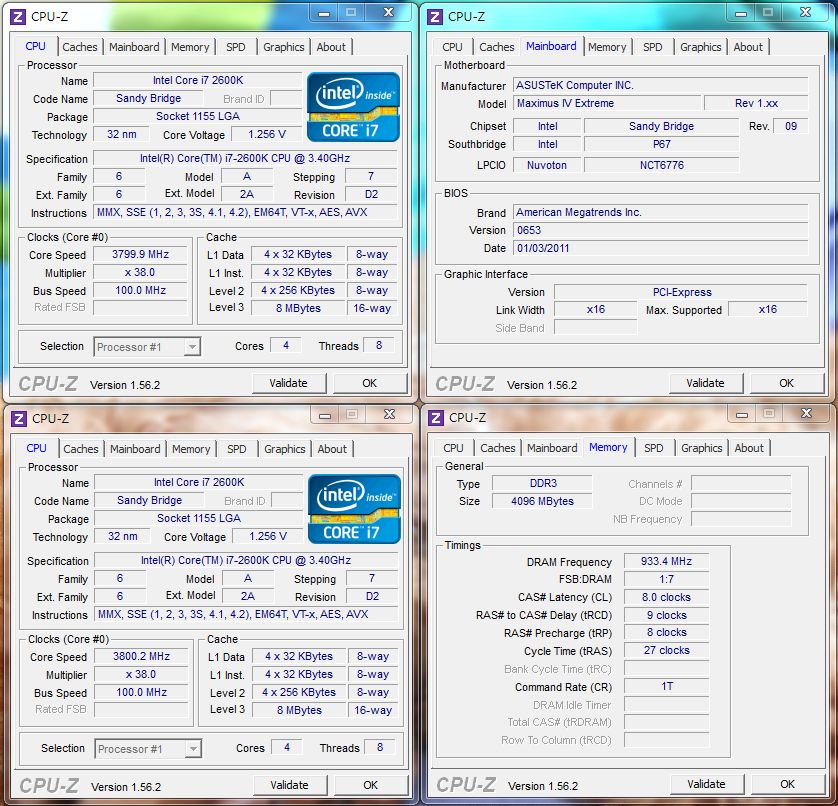
Task: Select CPU tab in top-right Mainboard window
Action: [452, 47]
